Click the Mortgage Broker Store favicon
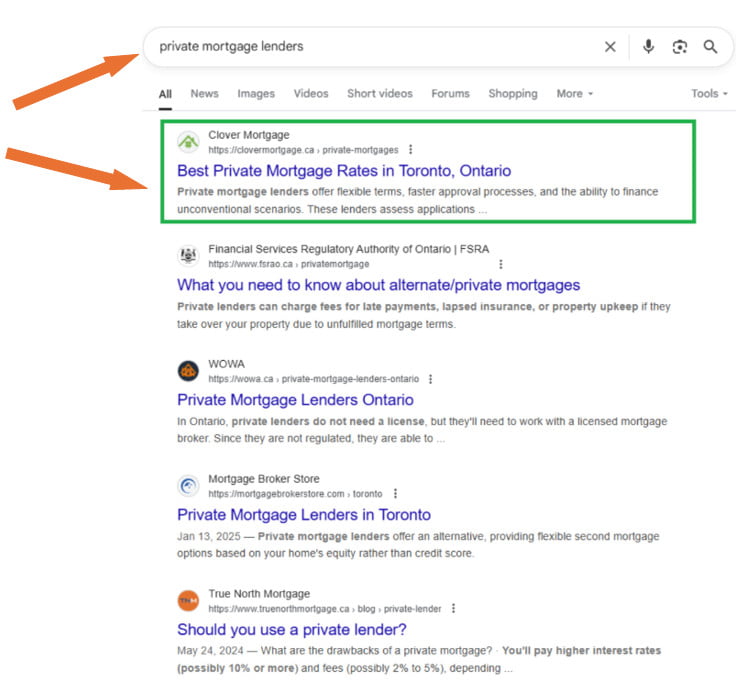750x691 pixels. tap(188, 486)
